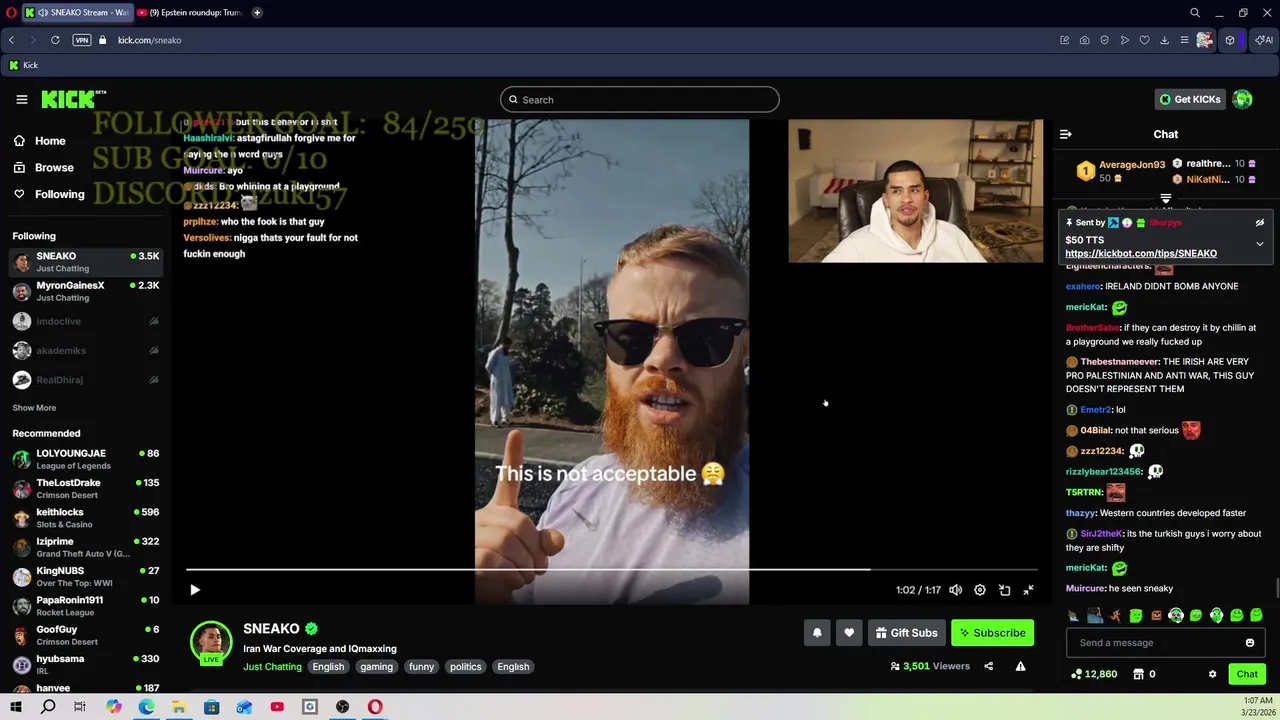Open Opera snapshot camera tool
The width and height of the screenshot is (1280, 720).
[1084, 40]
